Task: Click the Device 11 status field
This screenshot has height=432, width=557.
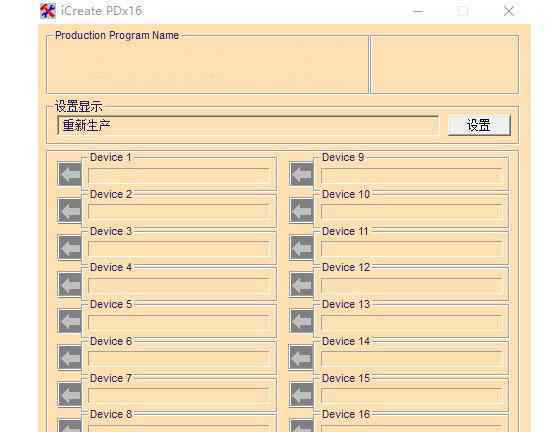Action: pos(412,249)
